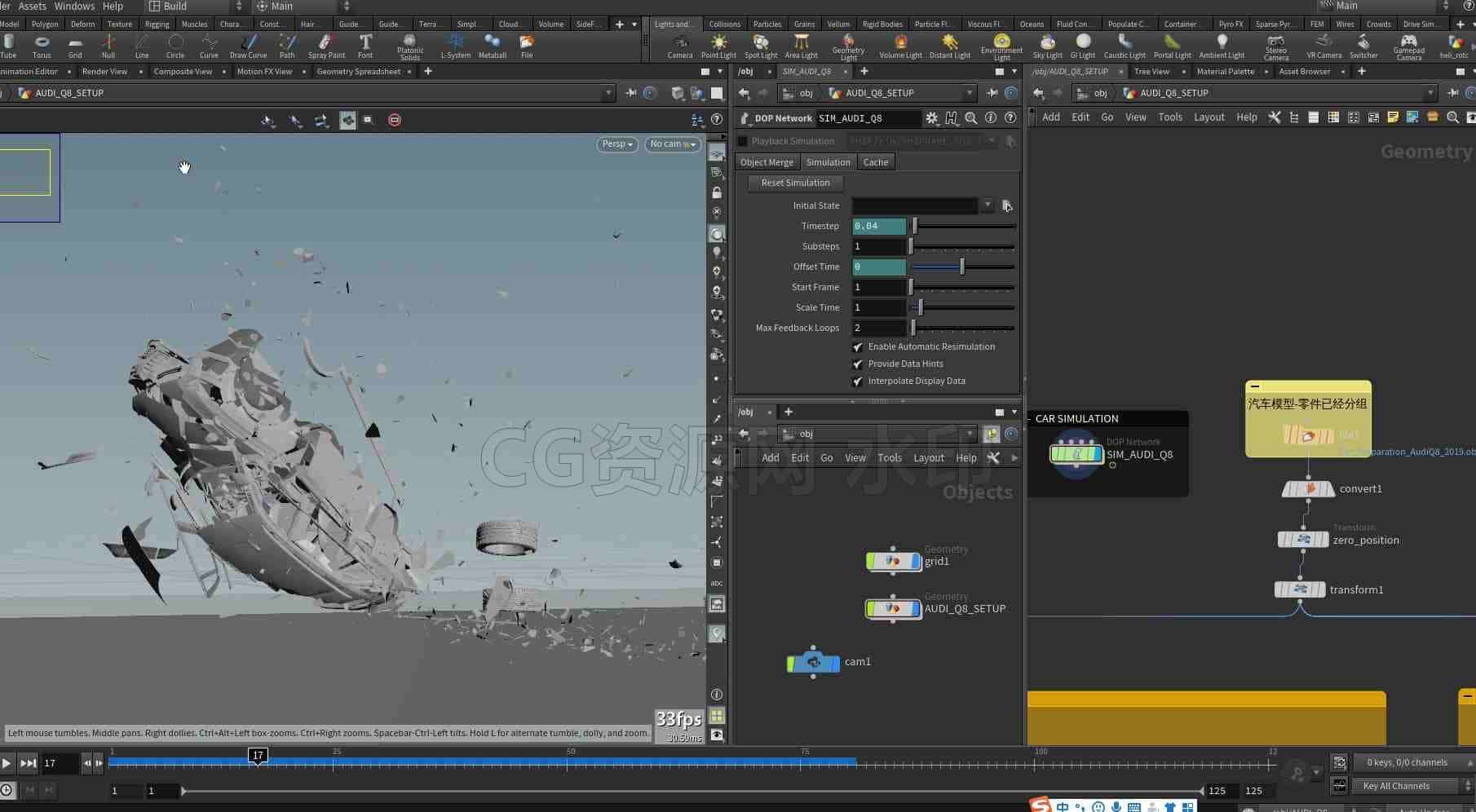Toggle Interpolate Display Data checkbox
1476x812 pixels.
pos(858,381)
